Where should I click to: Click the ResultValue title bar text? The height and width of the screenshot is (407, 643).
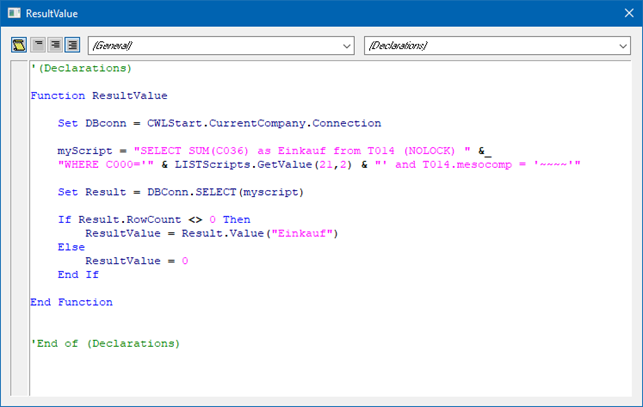coord(51,14)
